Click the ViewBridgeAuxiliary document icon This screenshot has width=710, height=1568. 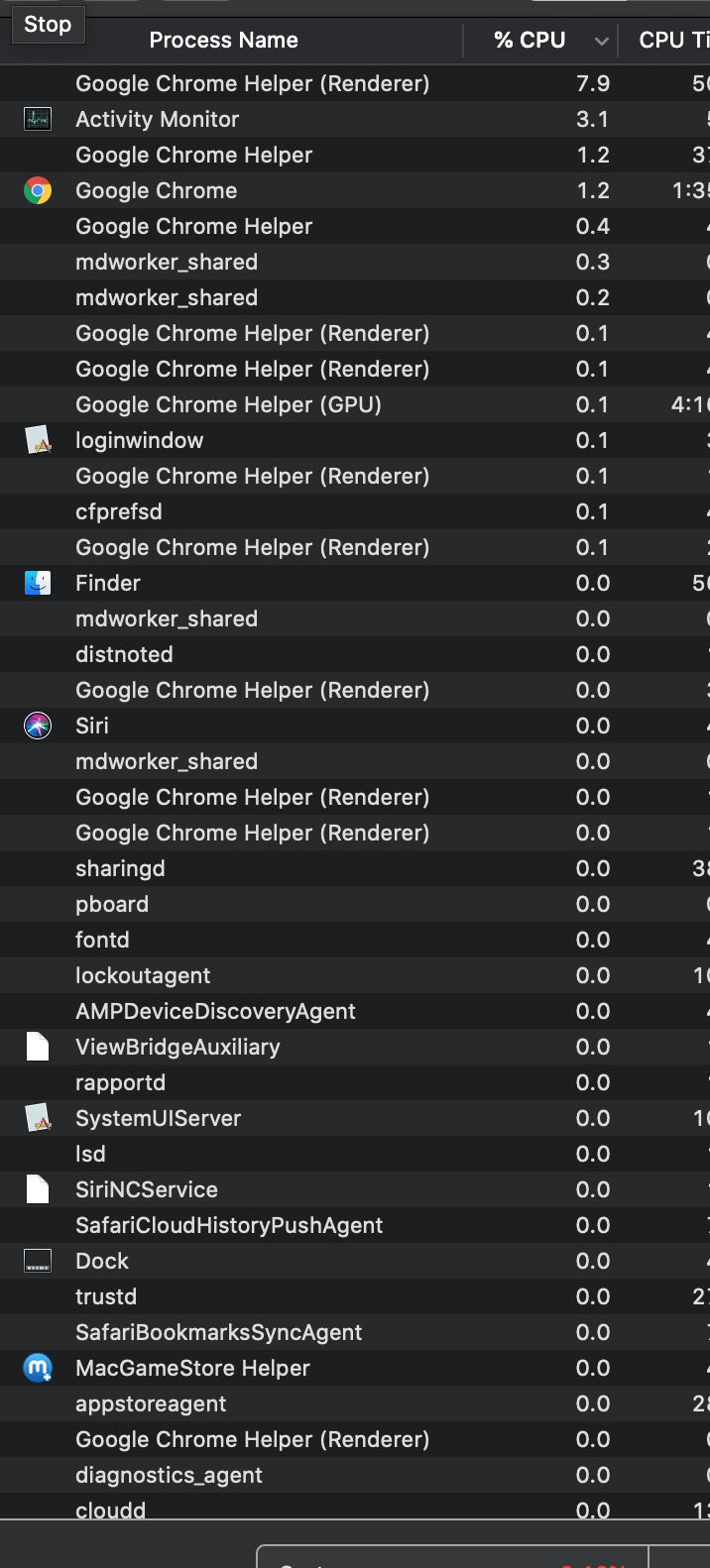(37, 1047)
